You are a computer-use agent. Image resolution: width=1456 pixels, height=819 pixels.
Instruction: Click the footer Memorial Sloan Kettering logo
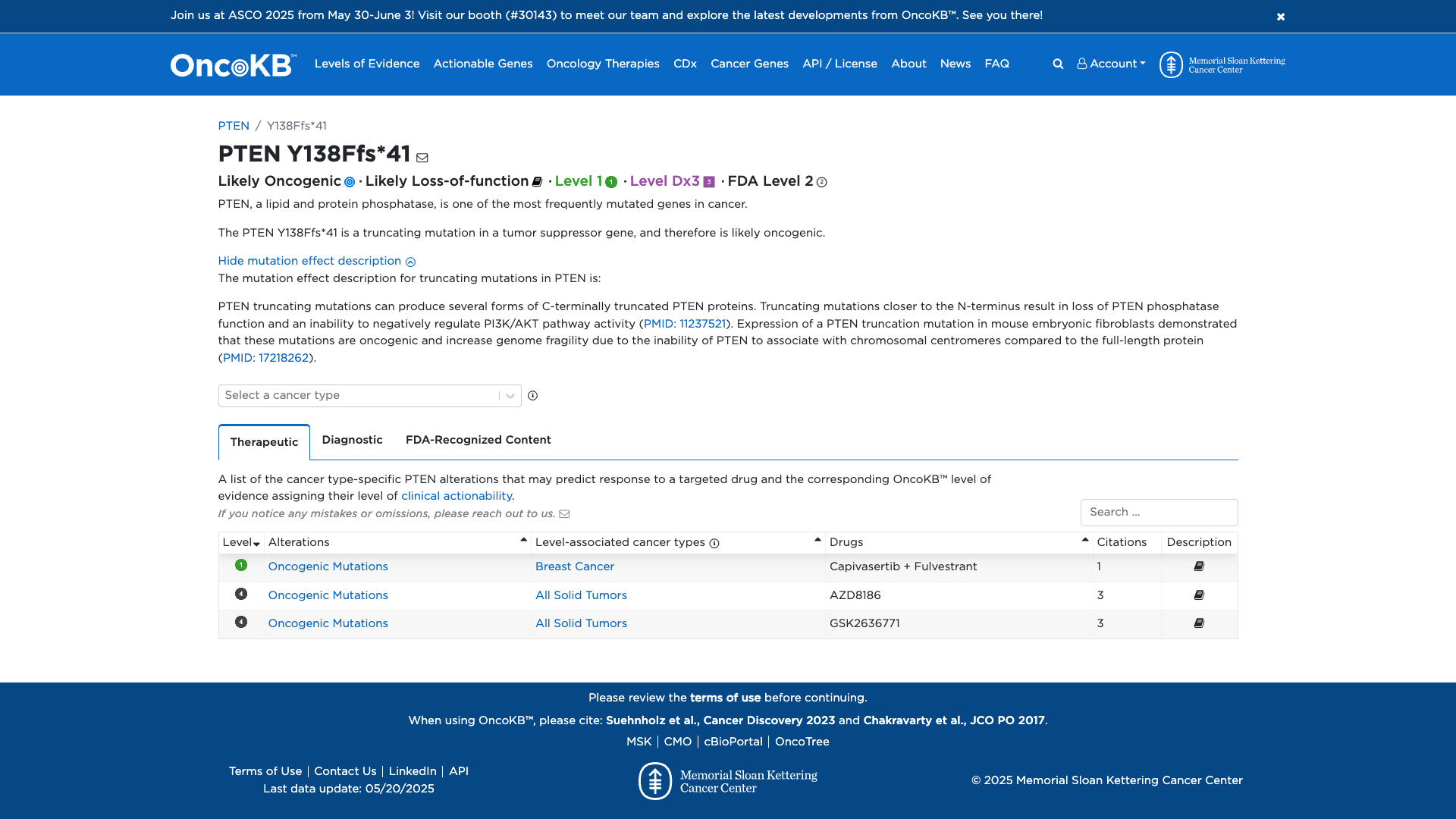(728, 781)
